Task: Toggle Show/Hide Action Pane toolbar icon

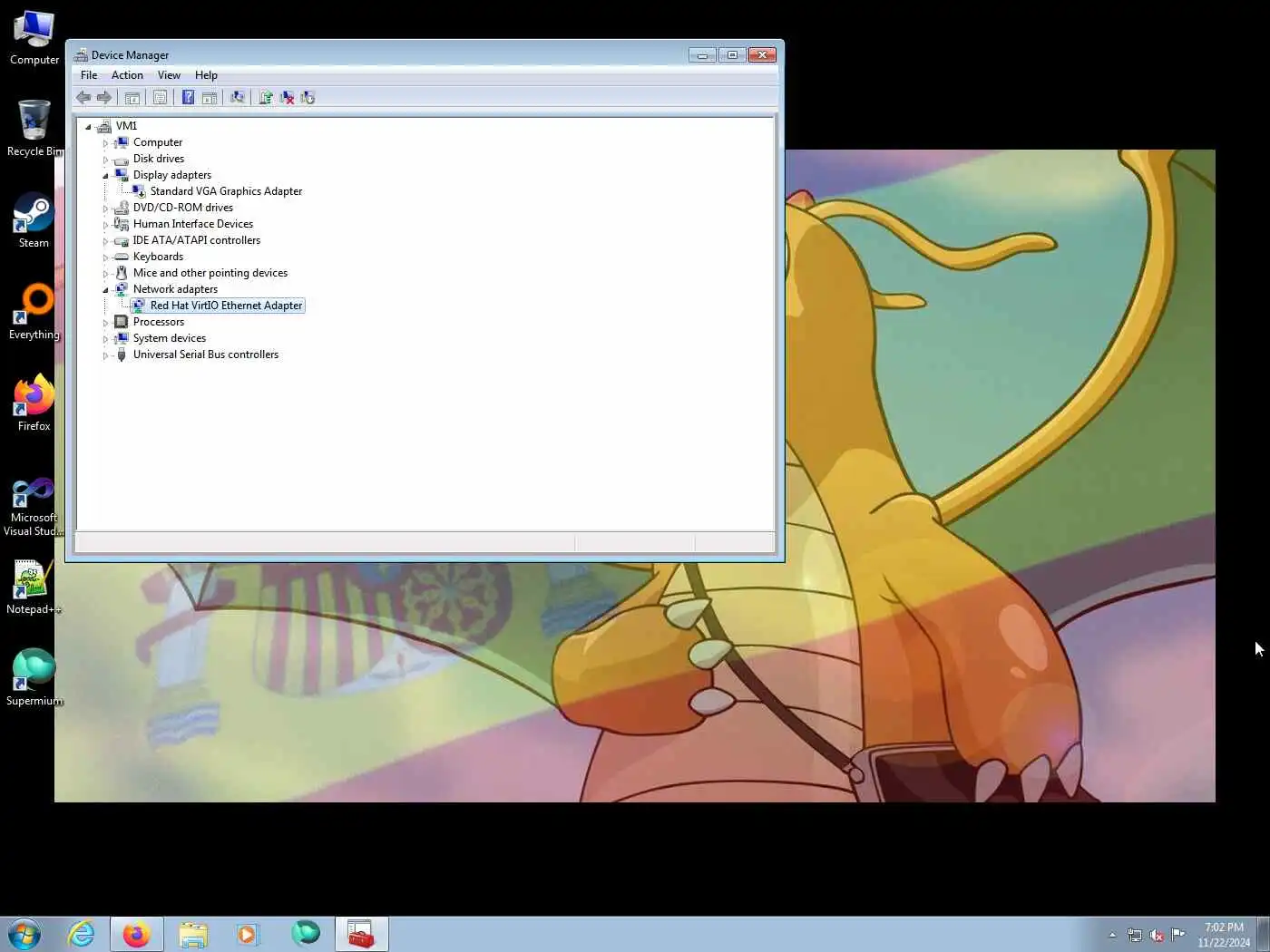Action: click(x=210, y=98)
